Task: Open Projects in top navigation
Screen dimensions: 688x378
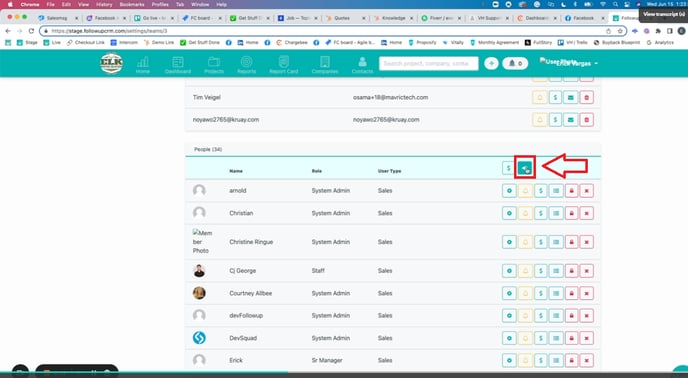Action: 214,65
